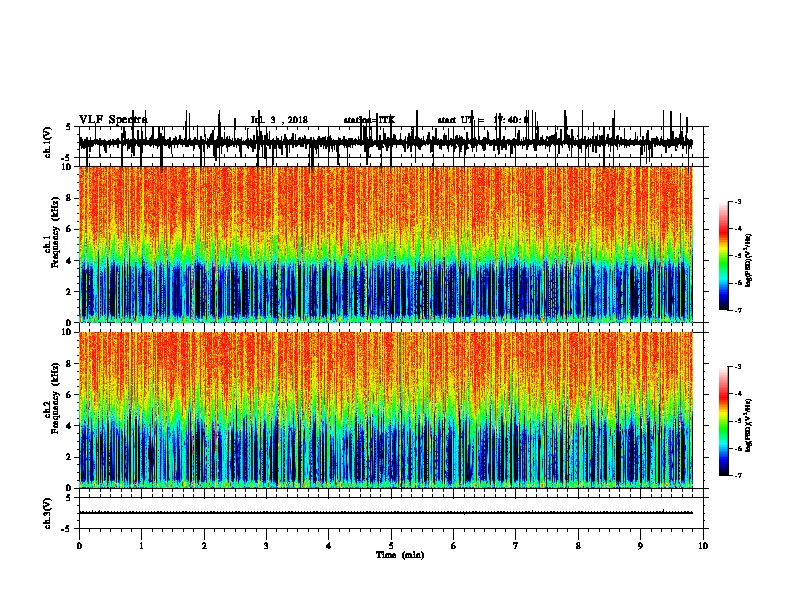
Task: Click time axis tick label '10'
Action: pyautogui.click(x=703, y=546)
